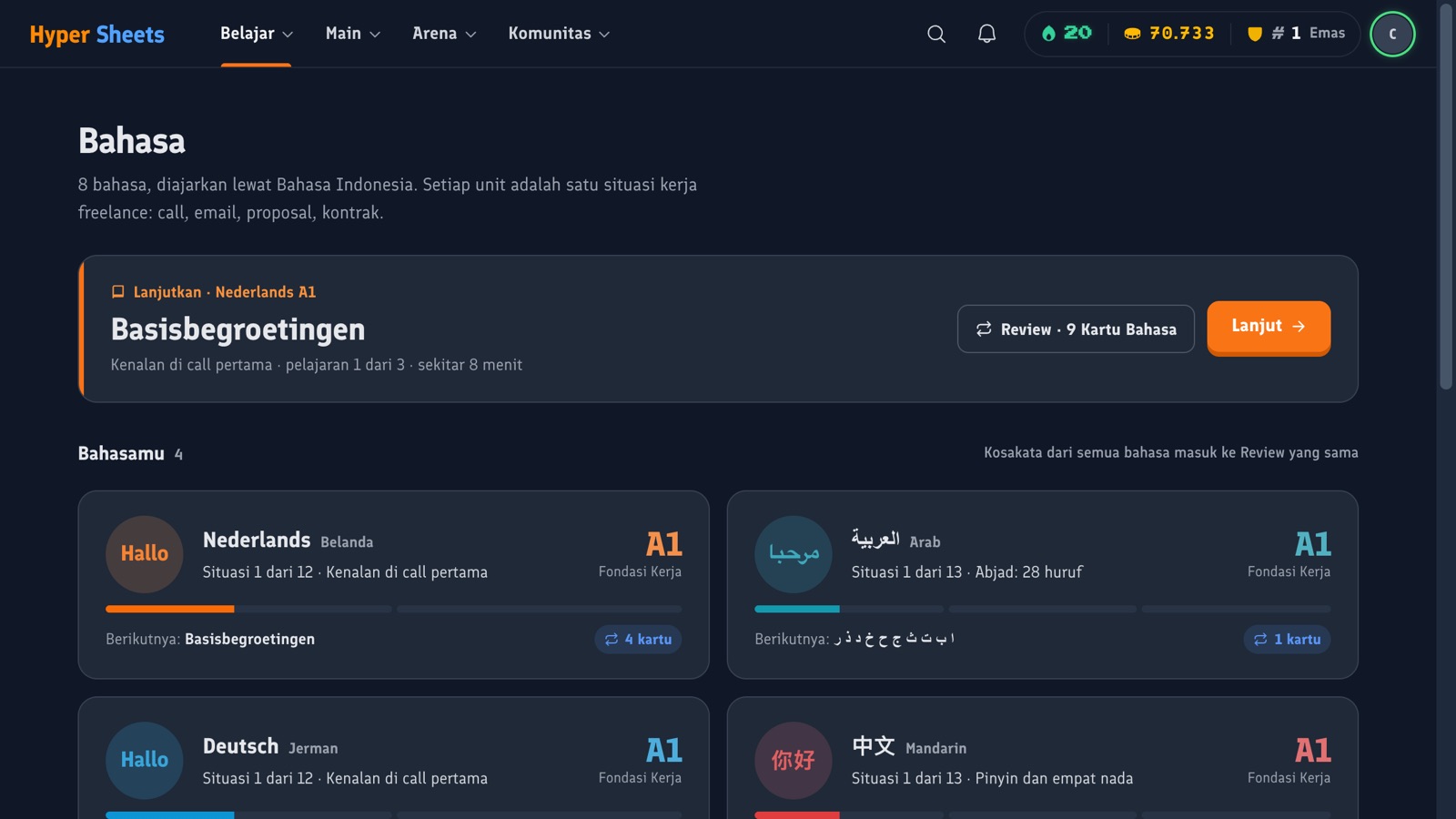Click the Arabic greeting circle on Arab card

[x=794, y=554]
